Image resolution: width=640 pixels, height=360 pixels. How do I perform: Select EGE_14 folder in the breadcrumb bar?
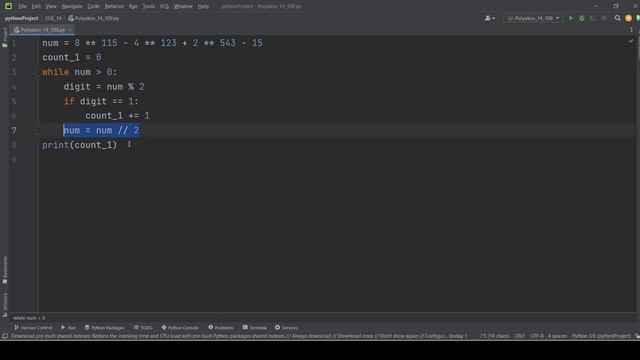click(x=53, y=18)
